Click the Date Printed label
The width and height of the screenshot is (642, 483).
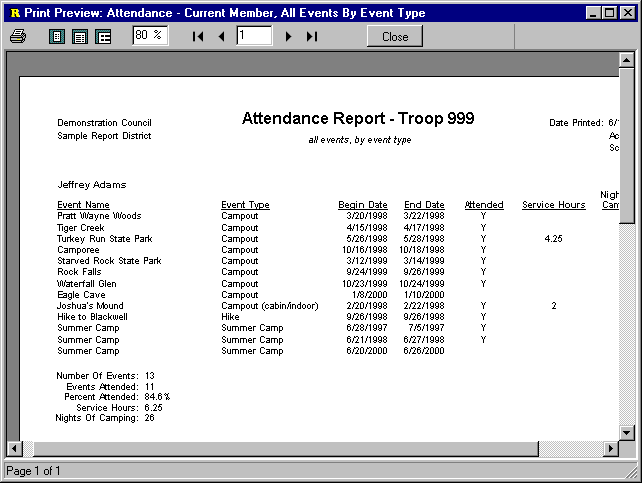tap(576, 123)
